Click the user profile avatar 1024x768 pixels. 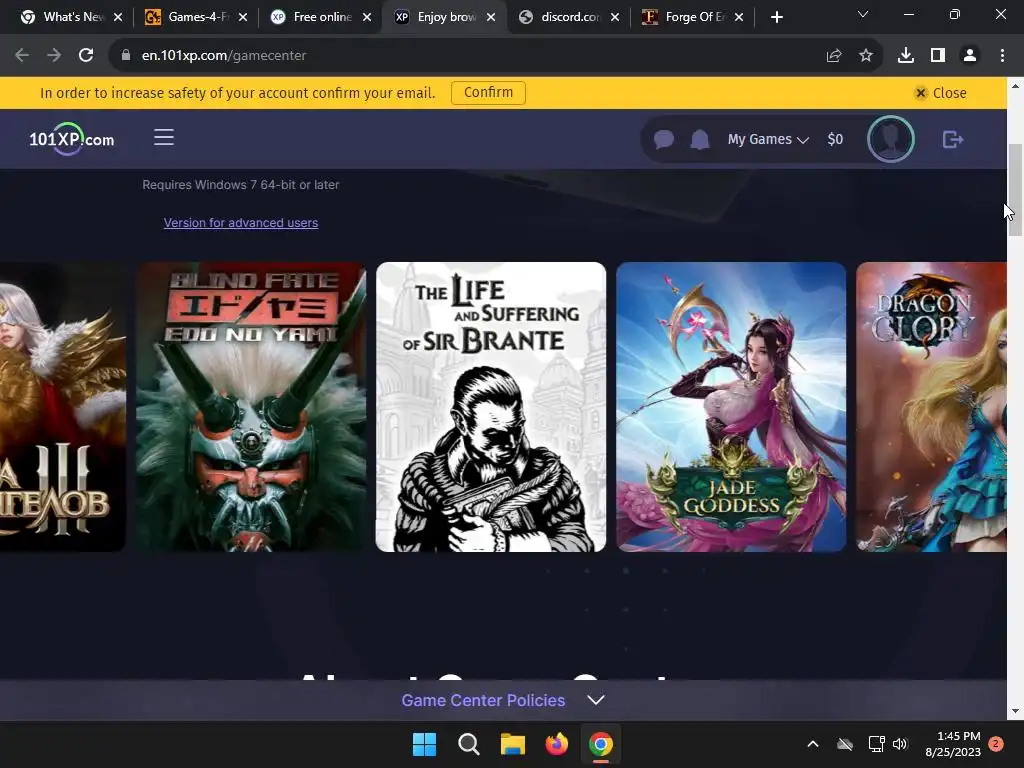click(891, 139)
